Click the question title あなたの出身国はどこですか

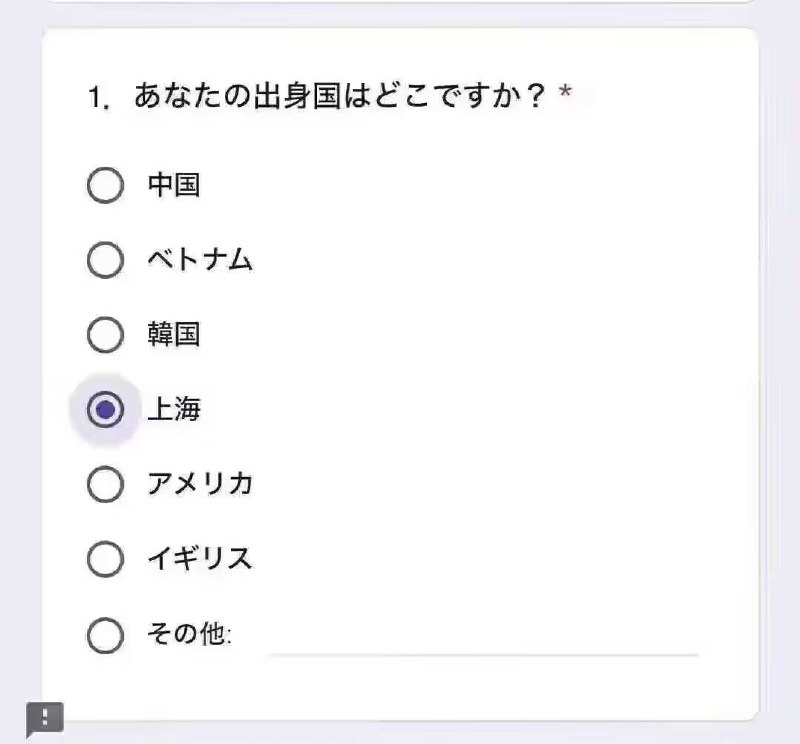340,96
